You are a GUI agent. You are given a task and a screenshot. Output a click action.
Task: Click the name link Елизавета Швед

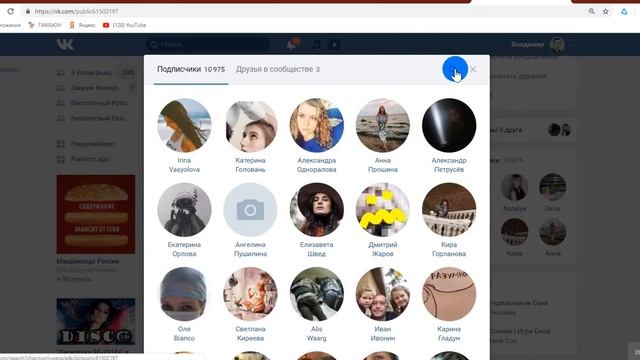point(316,249)
